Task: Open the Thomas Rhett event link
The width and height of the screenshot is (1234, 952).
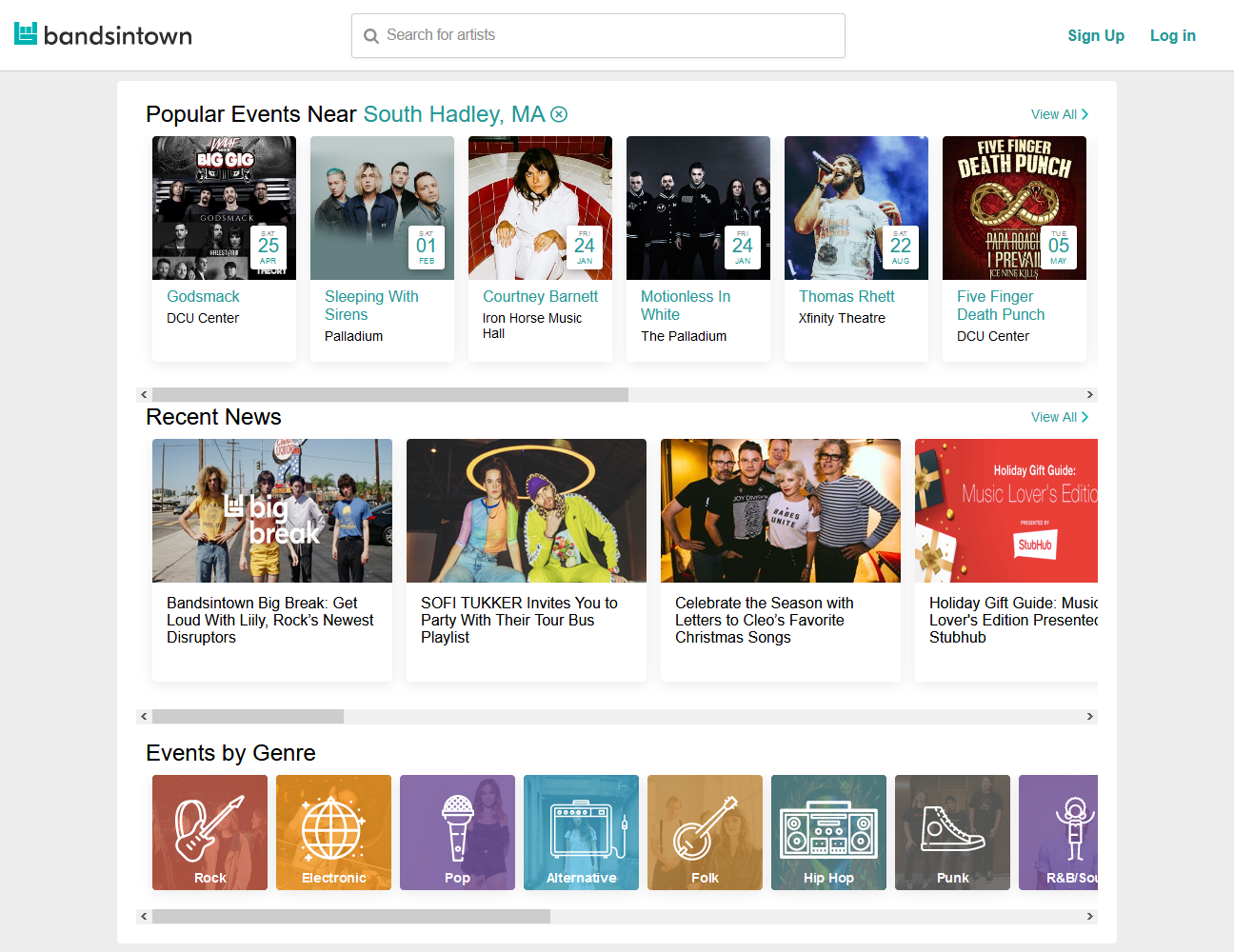Action: (846, 296)
